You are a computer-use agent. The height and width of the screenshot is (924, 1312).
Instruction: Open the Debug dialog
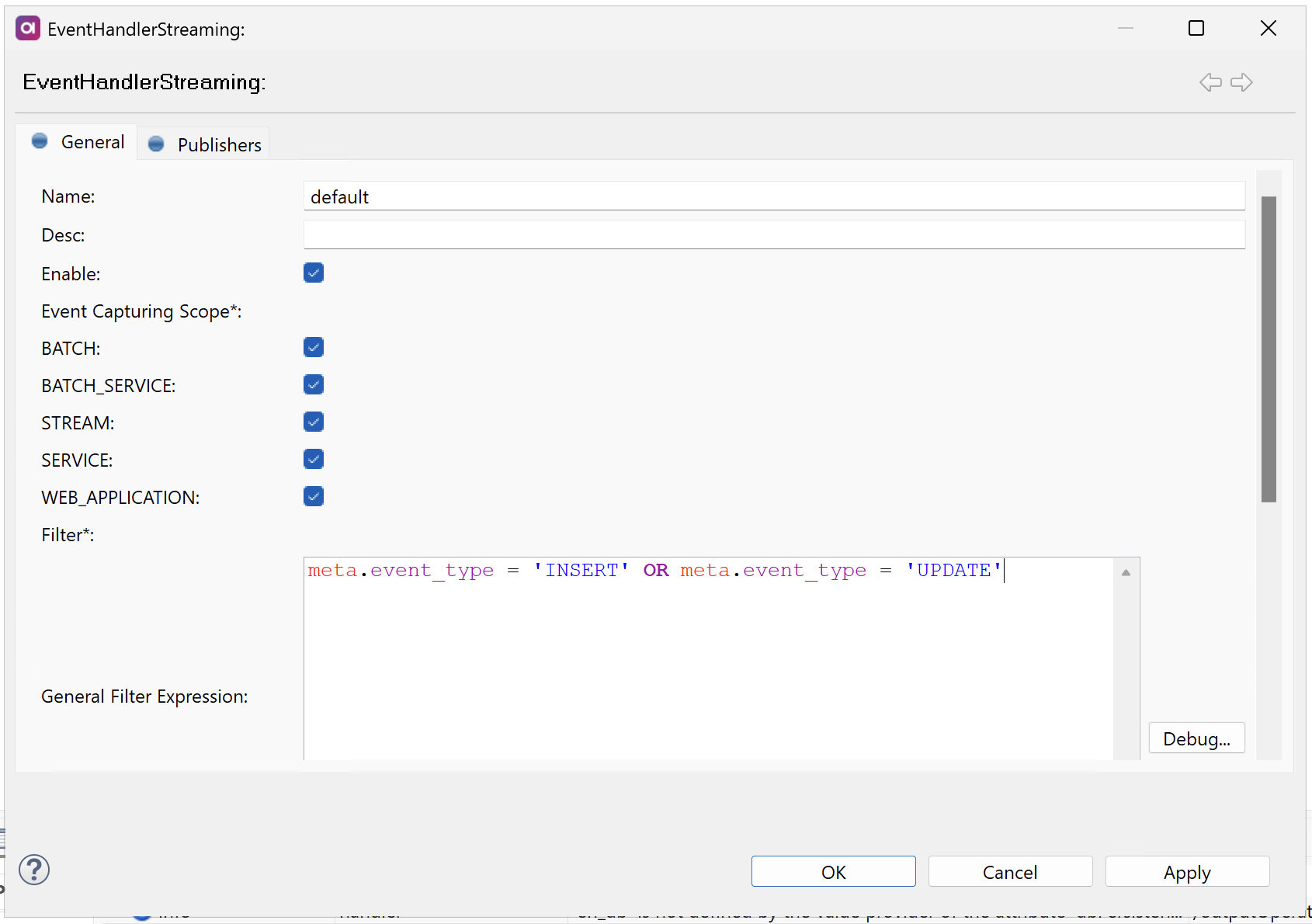(1196, 738)
